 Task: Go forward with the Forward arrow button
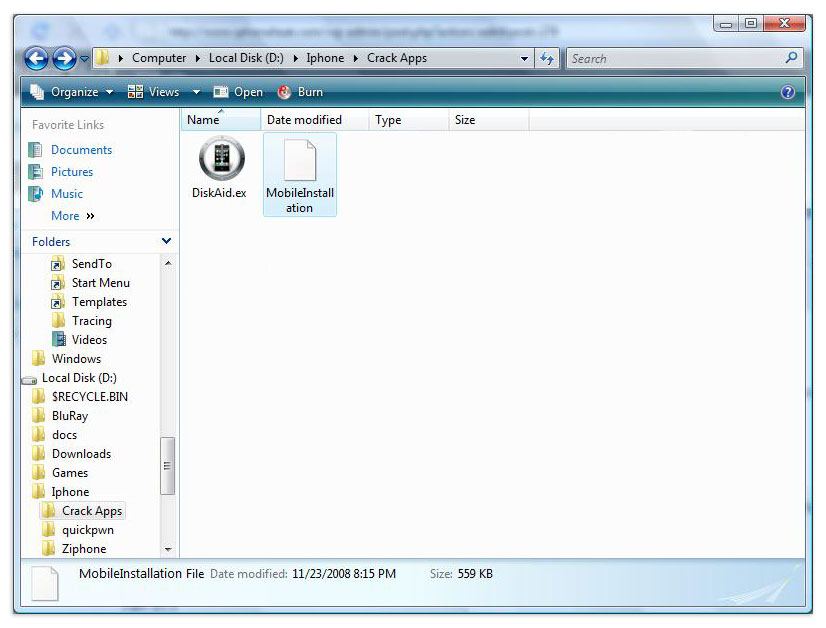point(64,58)
